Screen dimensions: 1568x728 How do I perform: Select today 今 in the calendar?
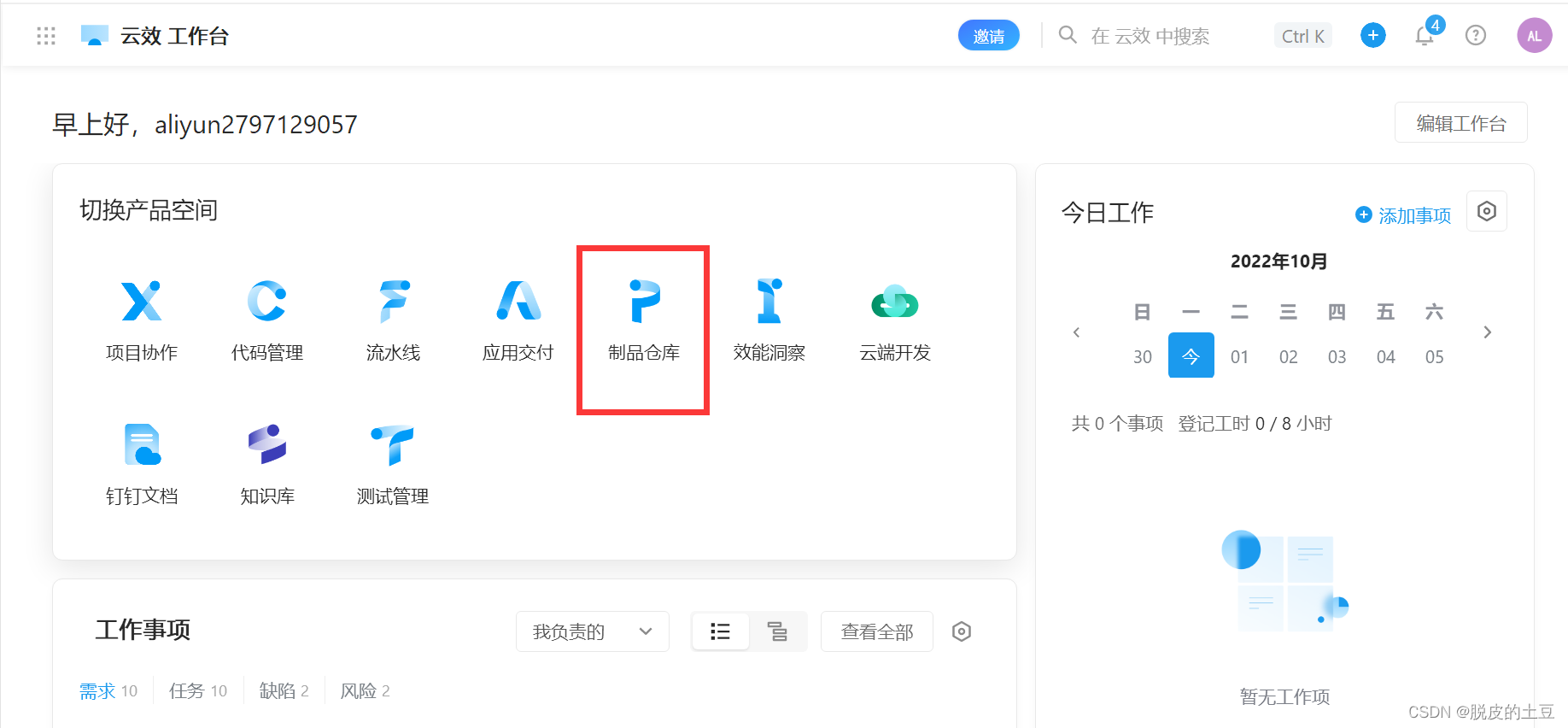(1191, 355)
